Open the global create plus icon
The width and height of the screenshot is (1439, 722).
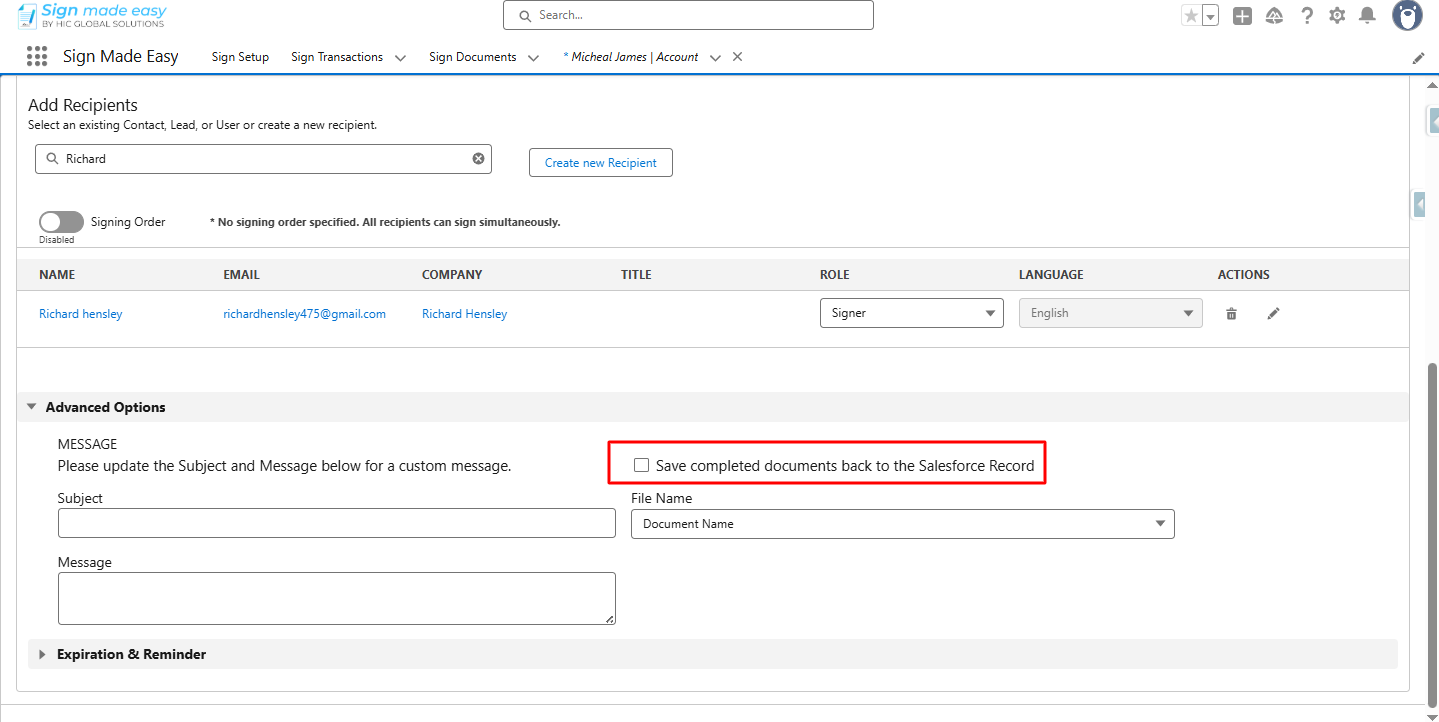1242,16
